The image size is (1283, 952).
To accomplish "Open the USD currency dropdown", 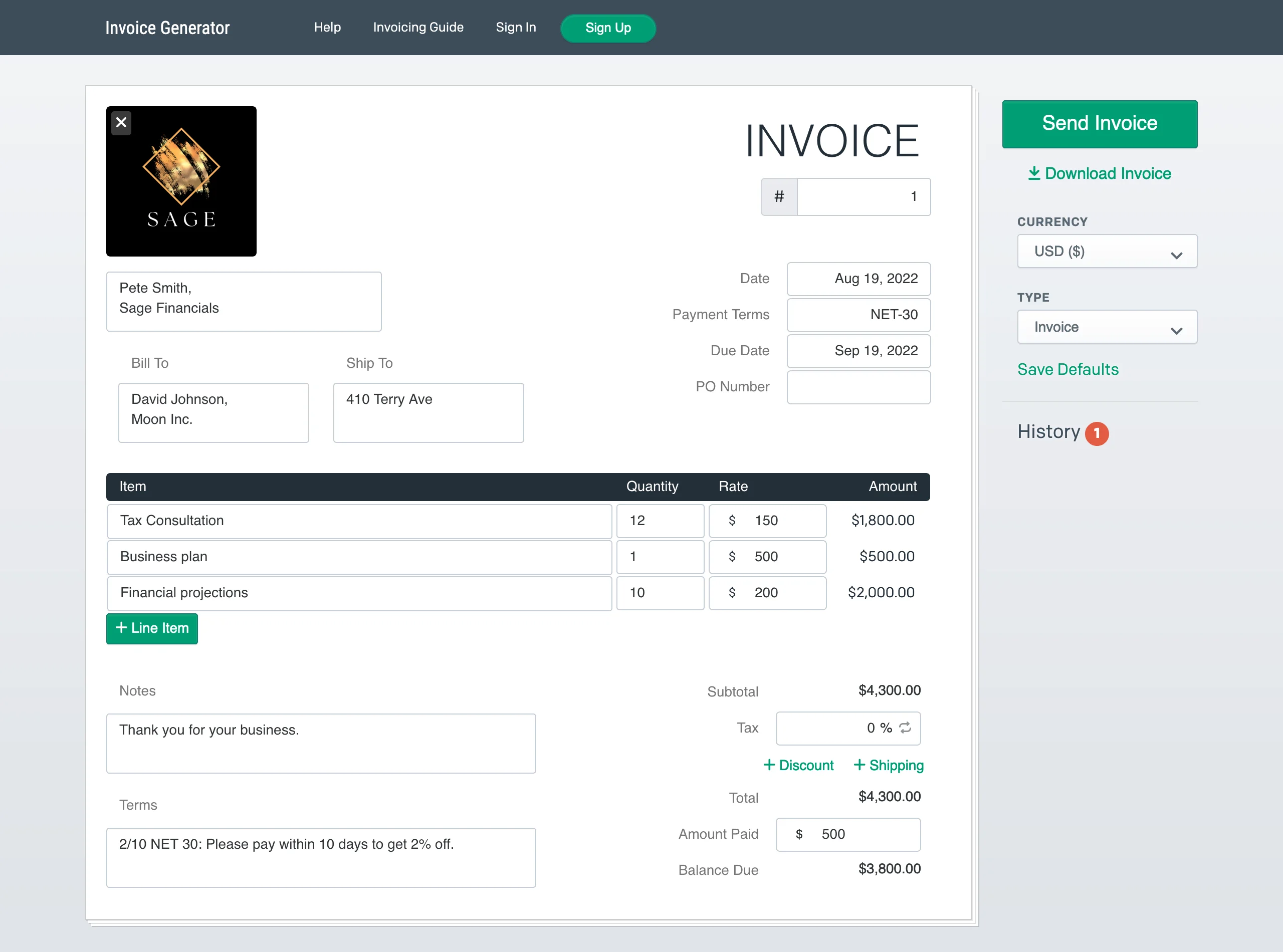I will 1106,251.
